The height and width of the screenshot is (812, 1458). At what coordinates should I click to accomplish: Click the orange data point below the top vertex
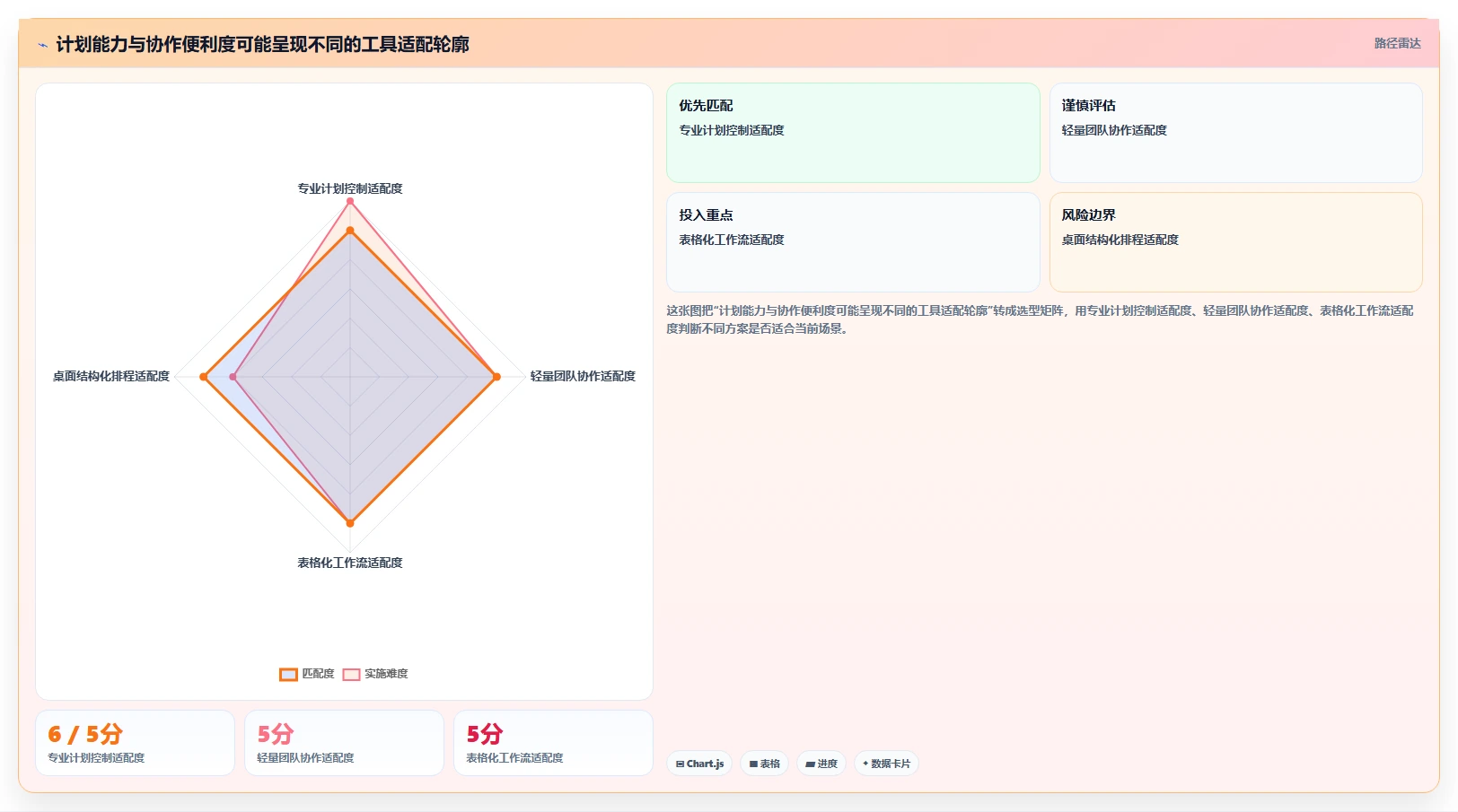coord(350,231)
